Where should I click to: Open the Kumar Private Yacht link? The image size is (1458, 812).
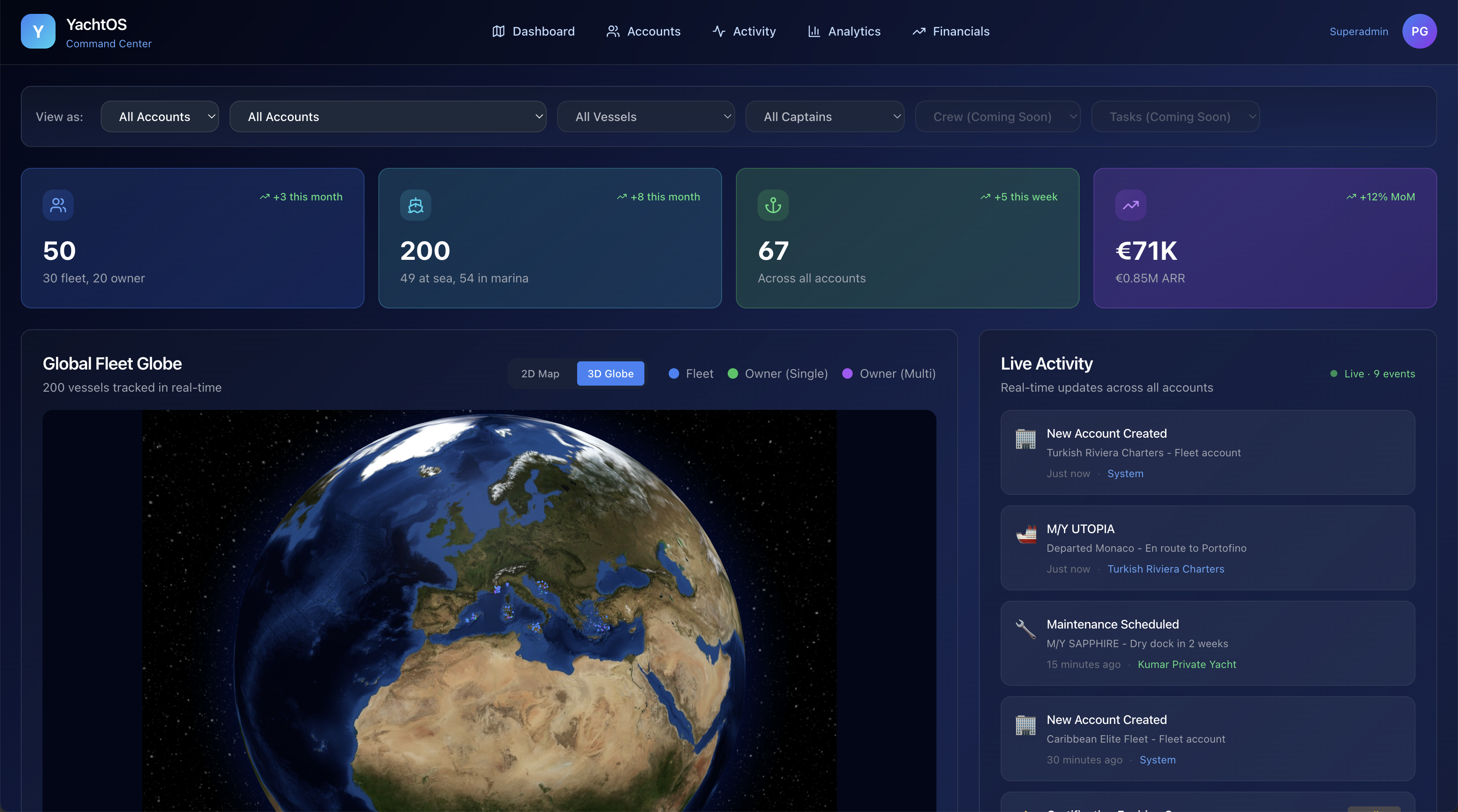[1186, 665]
